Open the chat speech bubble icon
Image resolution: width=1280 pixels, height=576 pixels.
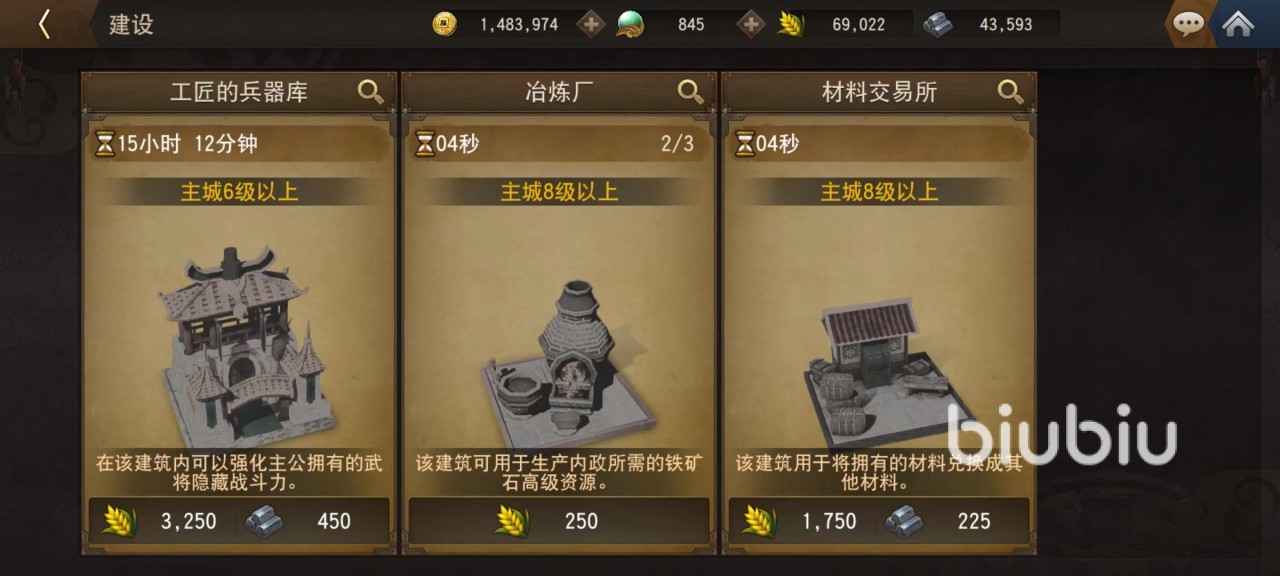click(x=1188, y=24)
